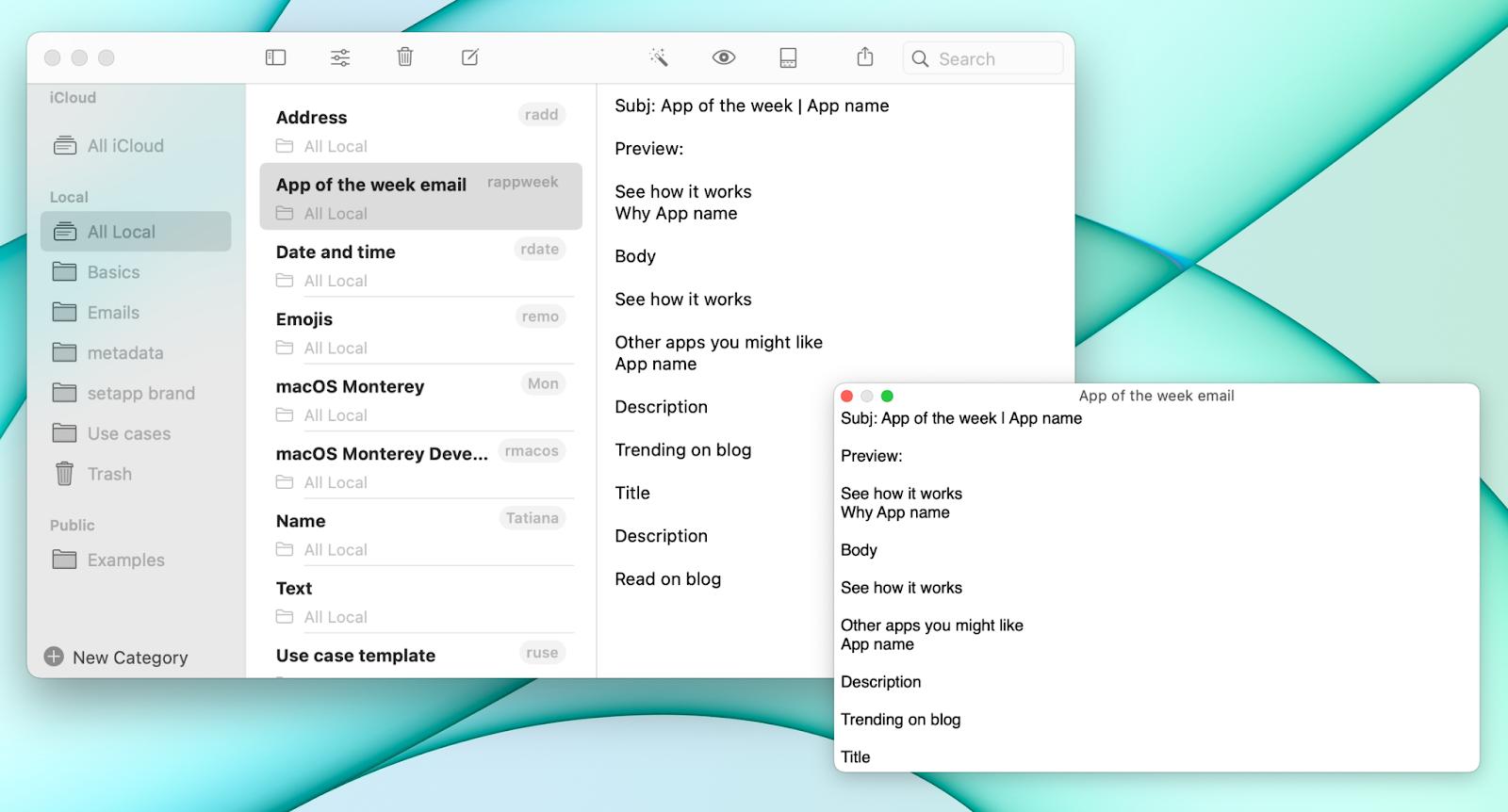Select the Emojis snippet
The height and width of the screenshot is (812, 1508).
coord(420,332)
